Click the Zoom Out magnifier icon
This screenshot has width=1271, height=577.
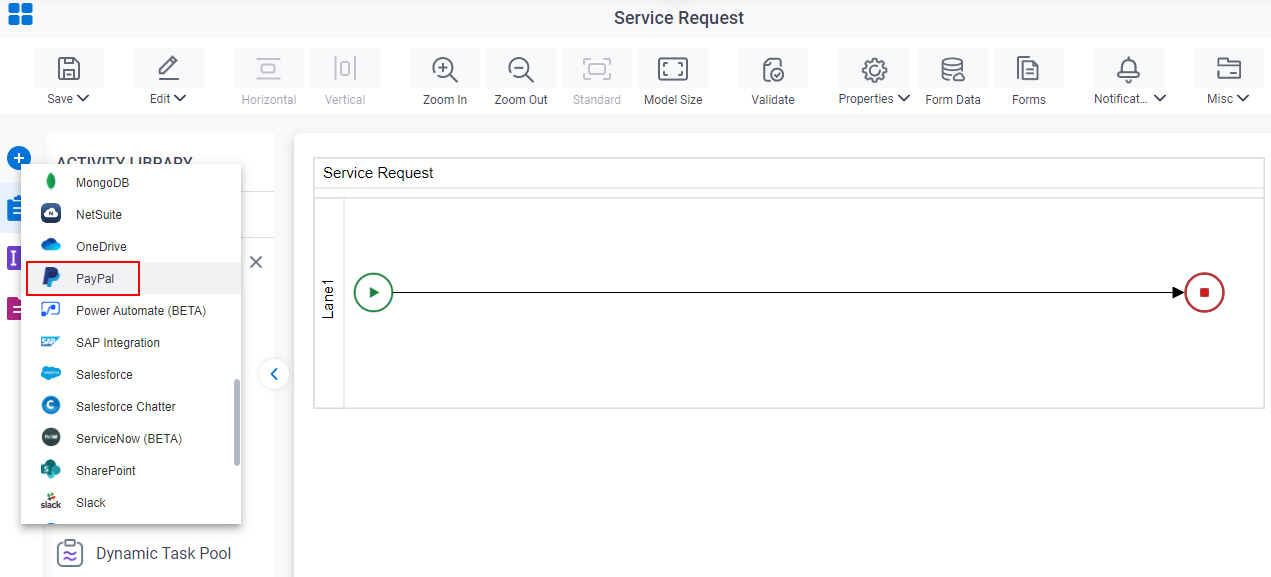pos(521,69)
